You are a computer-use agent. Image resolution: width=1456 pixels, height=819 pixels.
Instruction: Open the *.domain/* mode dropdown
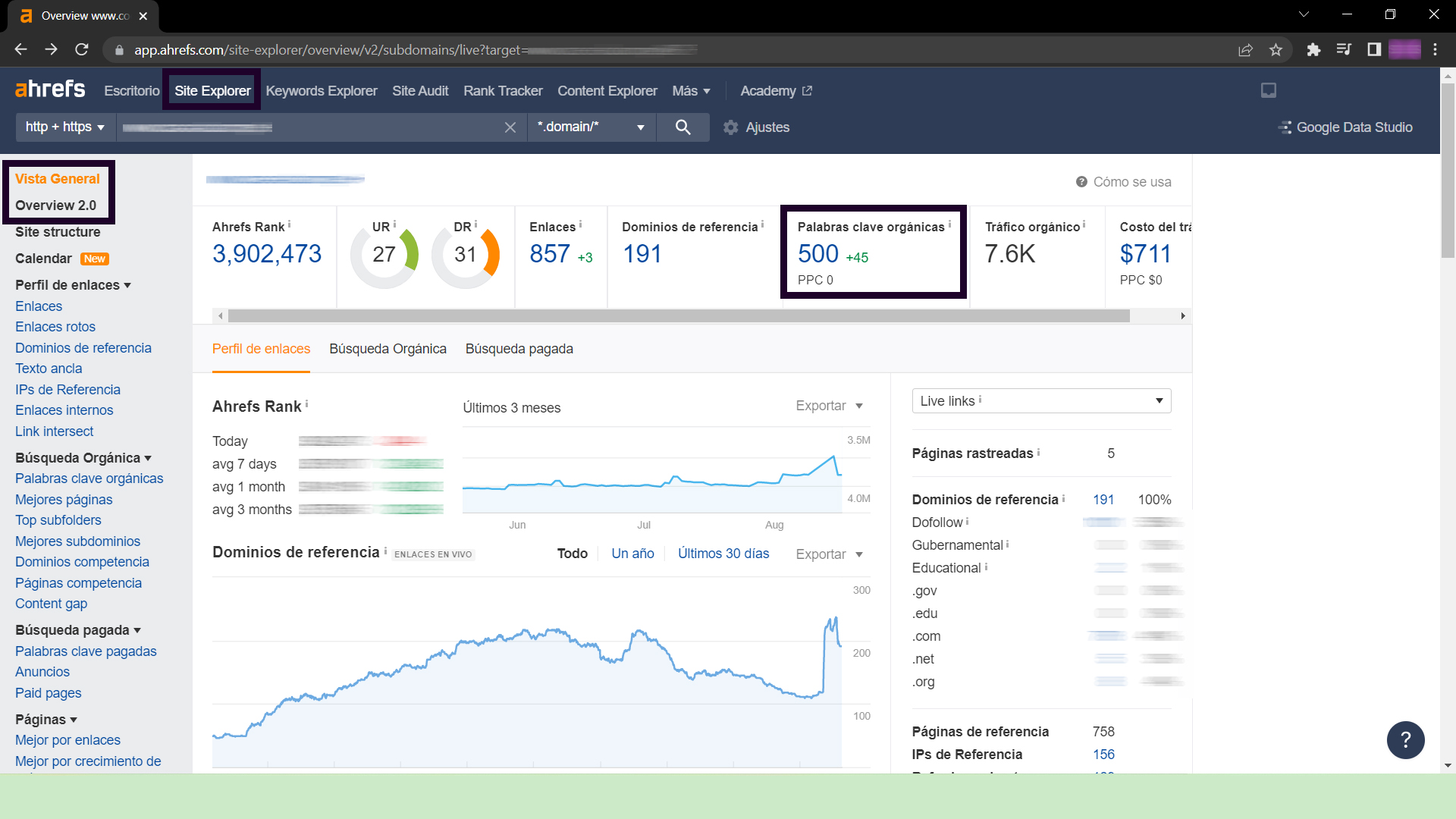(591, 127)
